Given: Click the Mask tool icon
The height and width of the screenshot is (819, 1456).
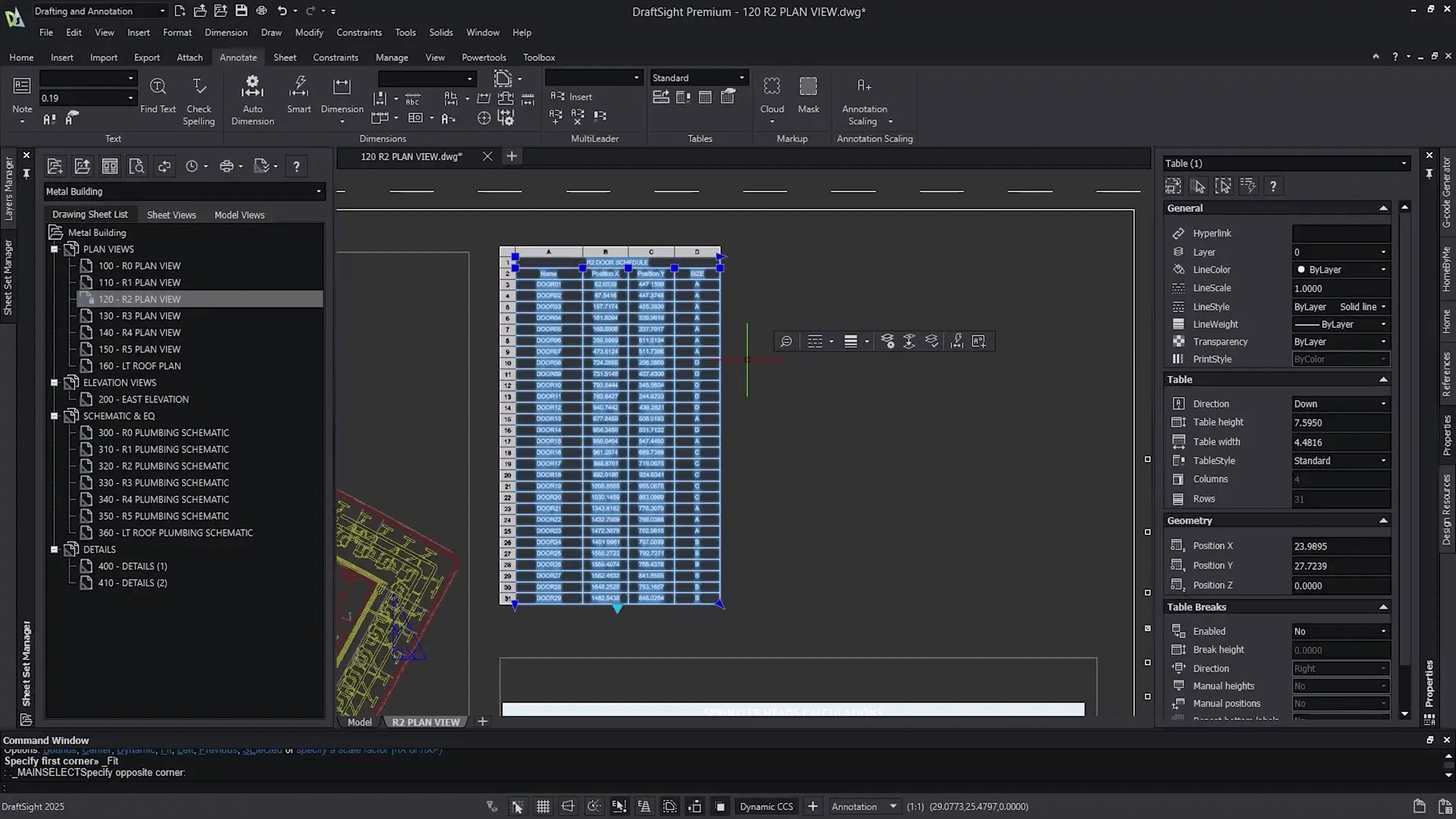Looking at the screenshot, I should (x=808, y=86).
